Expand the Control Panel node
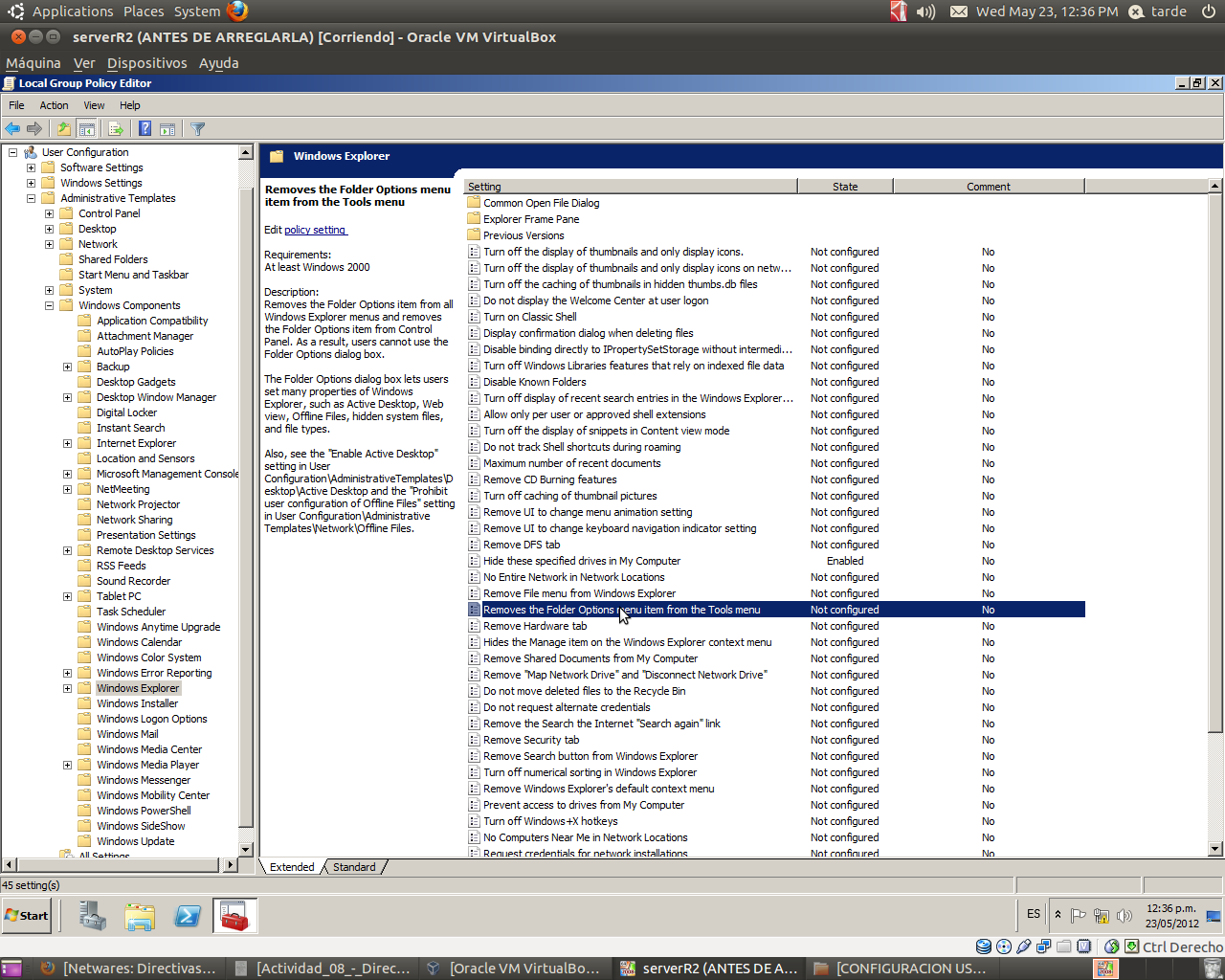Screen dimensions: 1225x980 (x=49, y=213)
